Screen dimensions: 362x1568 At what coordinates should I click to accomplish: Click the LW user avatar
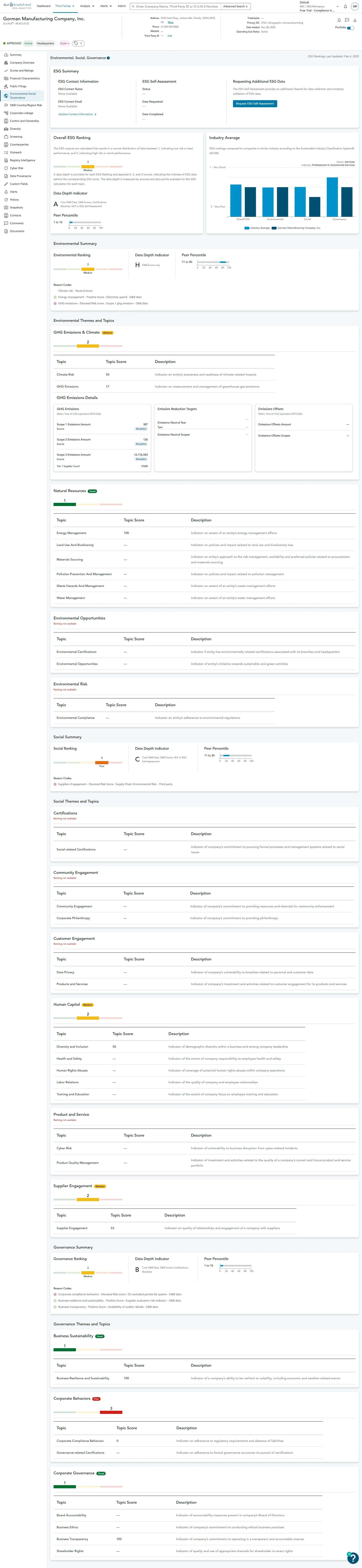355,7
